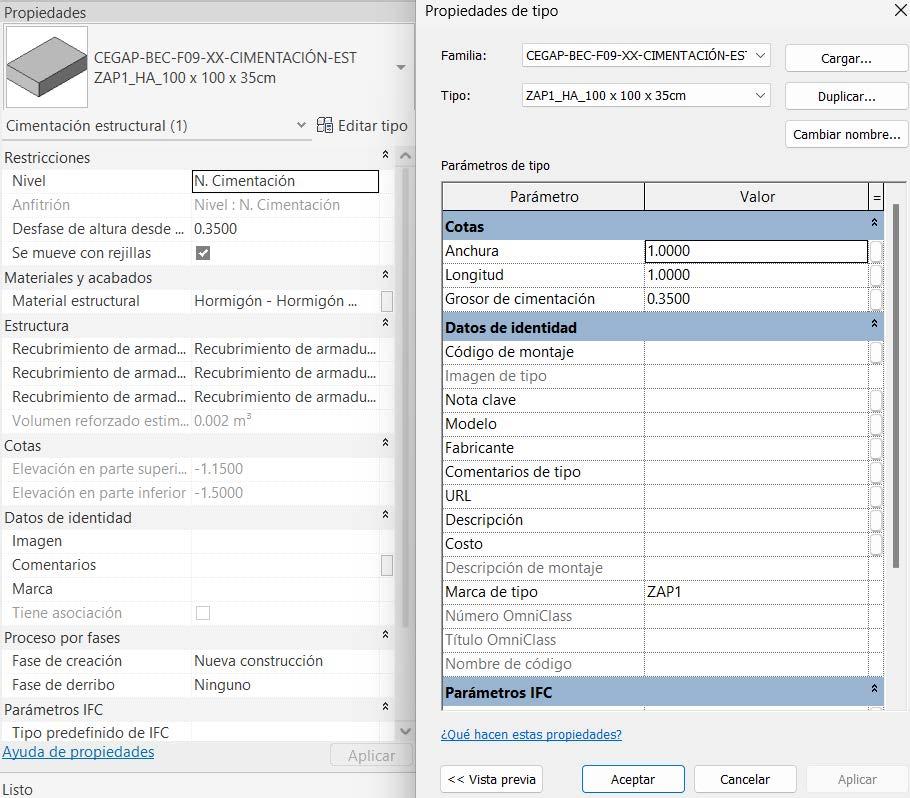Click the Nota clave associate parameter button
Image resolution: width=910 pixels, height=798 pixels.
point(876,400)
